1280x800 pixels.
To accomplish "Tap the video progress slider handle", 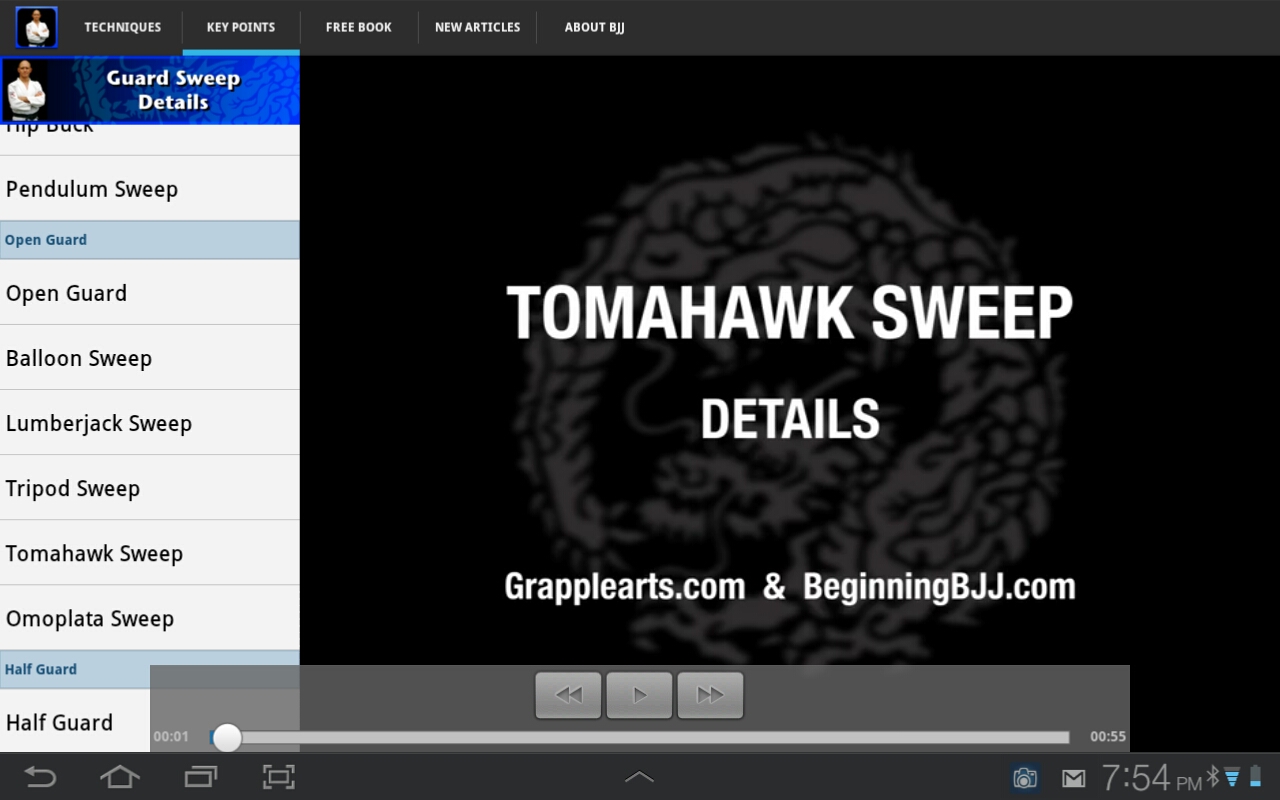I will click(226, 737).
